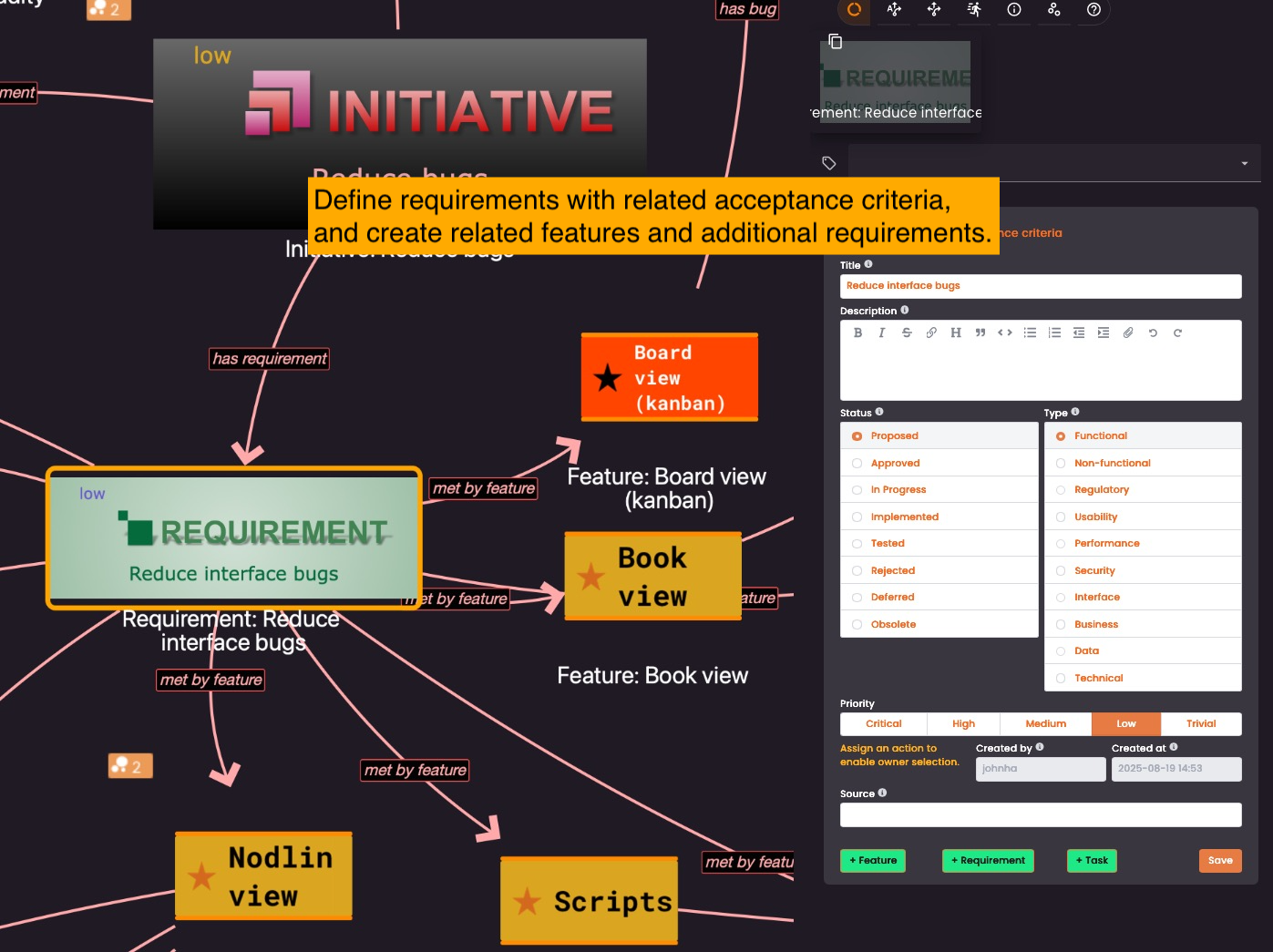Screen dimensions: 1273x952
Task: Select the Security type radio button
Action: 1061,571
